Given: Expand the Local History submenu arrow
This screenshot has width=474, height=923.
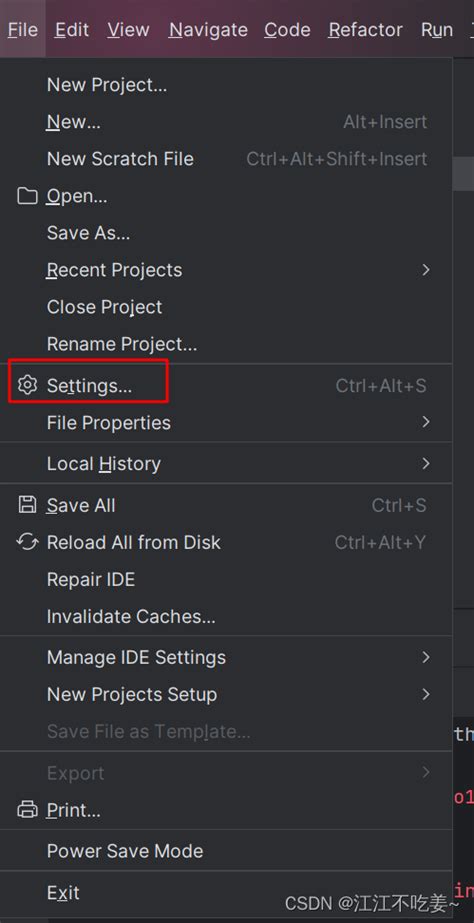Looking at the screenshot, I should (426, 464).
